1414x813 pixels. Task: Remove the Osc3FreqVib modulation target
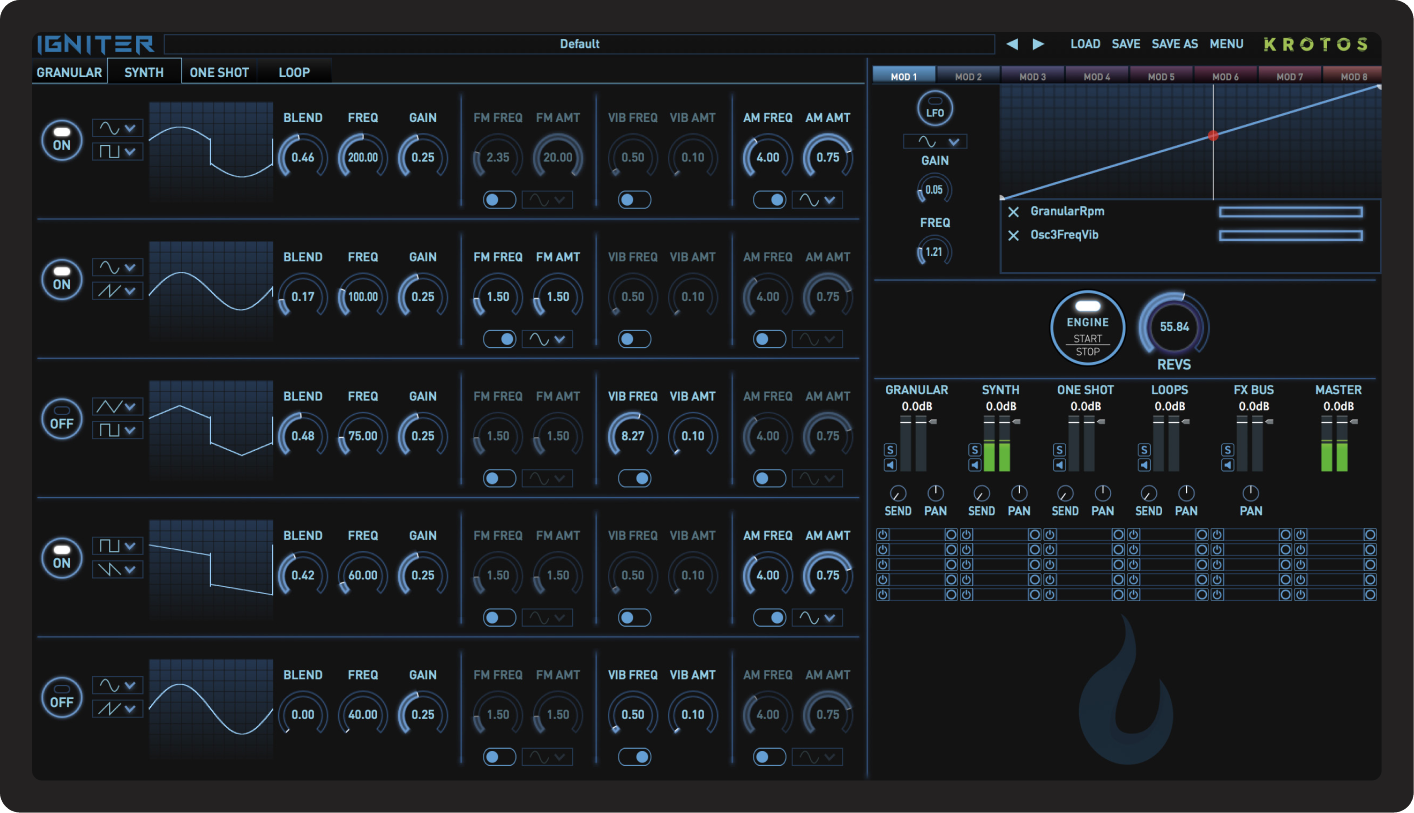coord(1014,236)
